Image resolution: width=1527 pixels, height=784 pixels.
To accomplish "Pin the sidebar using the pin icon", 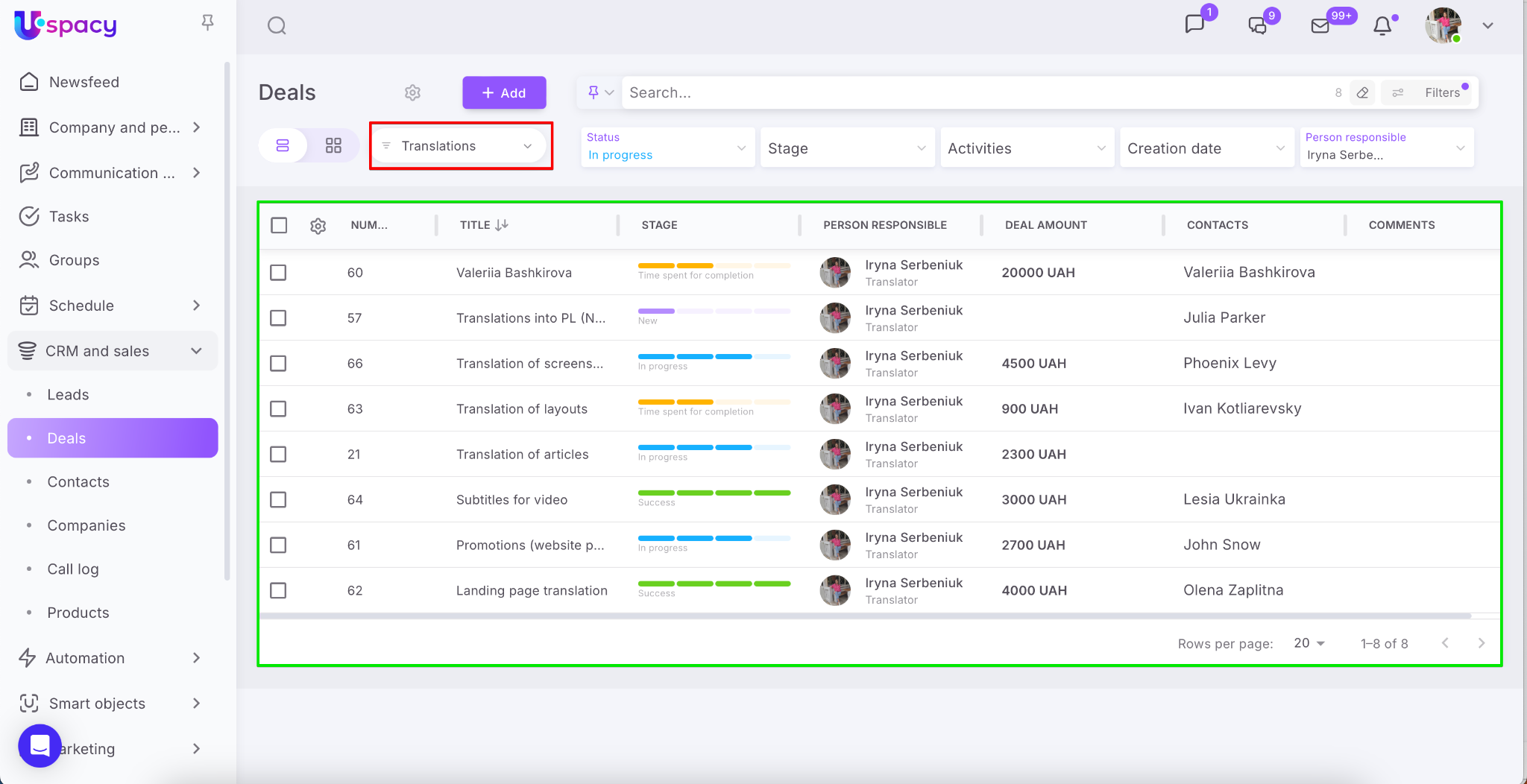I will tap(208, 23).
